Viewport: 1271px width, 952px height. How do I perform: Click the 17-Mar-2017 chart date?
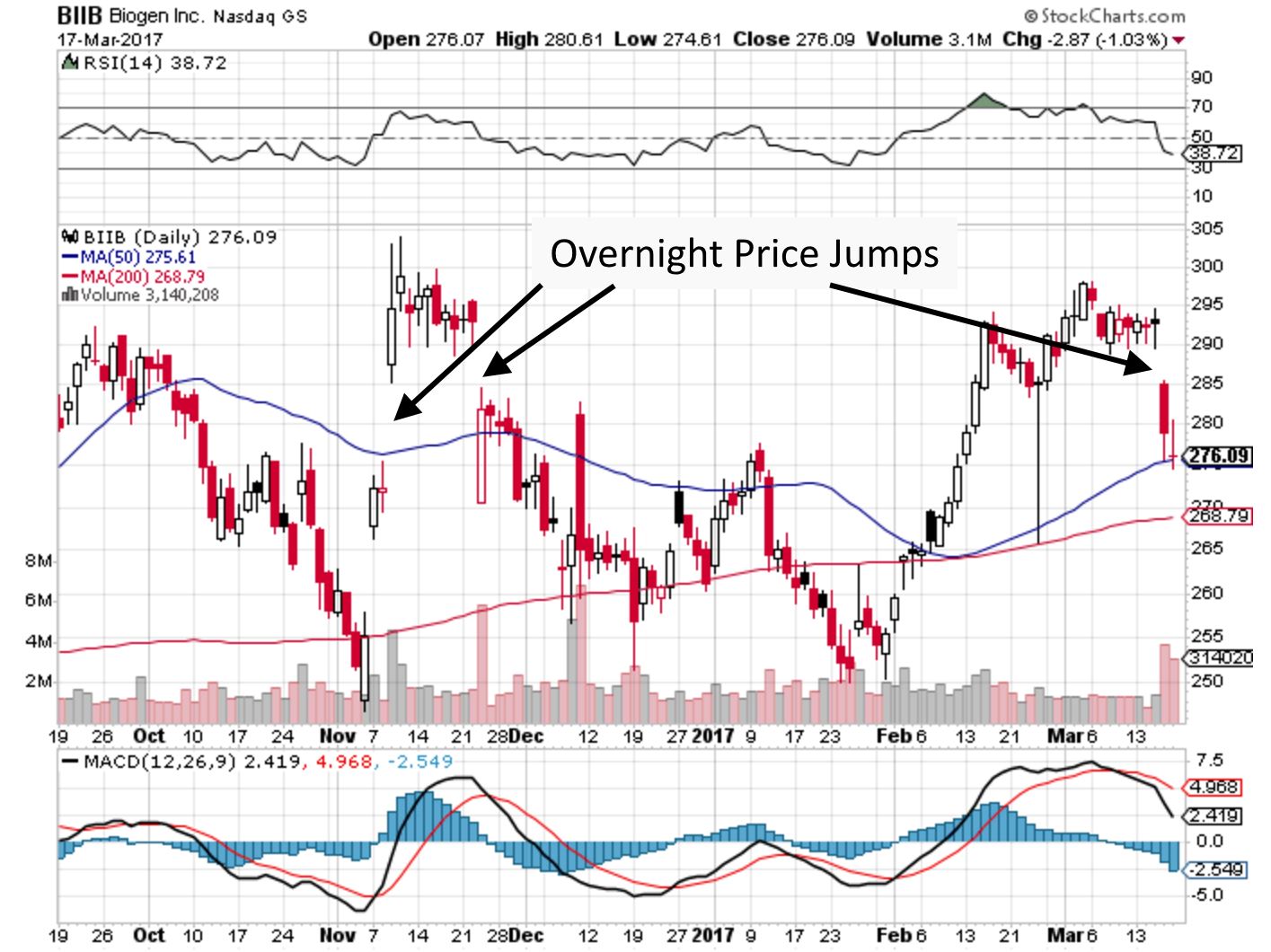coord(110,40)
